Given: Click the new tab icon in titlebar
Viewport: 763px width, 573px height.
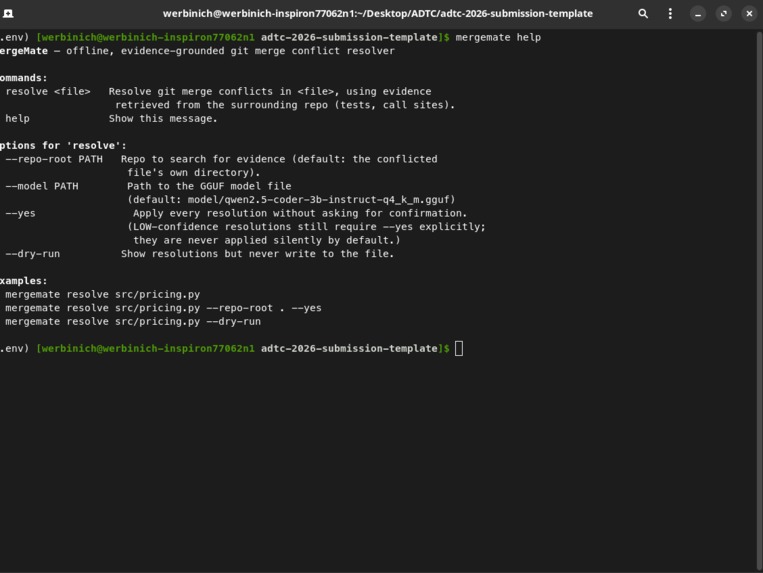Looking at the screenshot, I should pyautogui.click(x=8, y=14).
